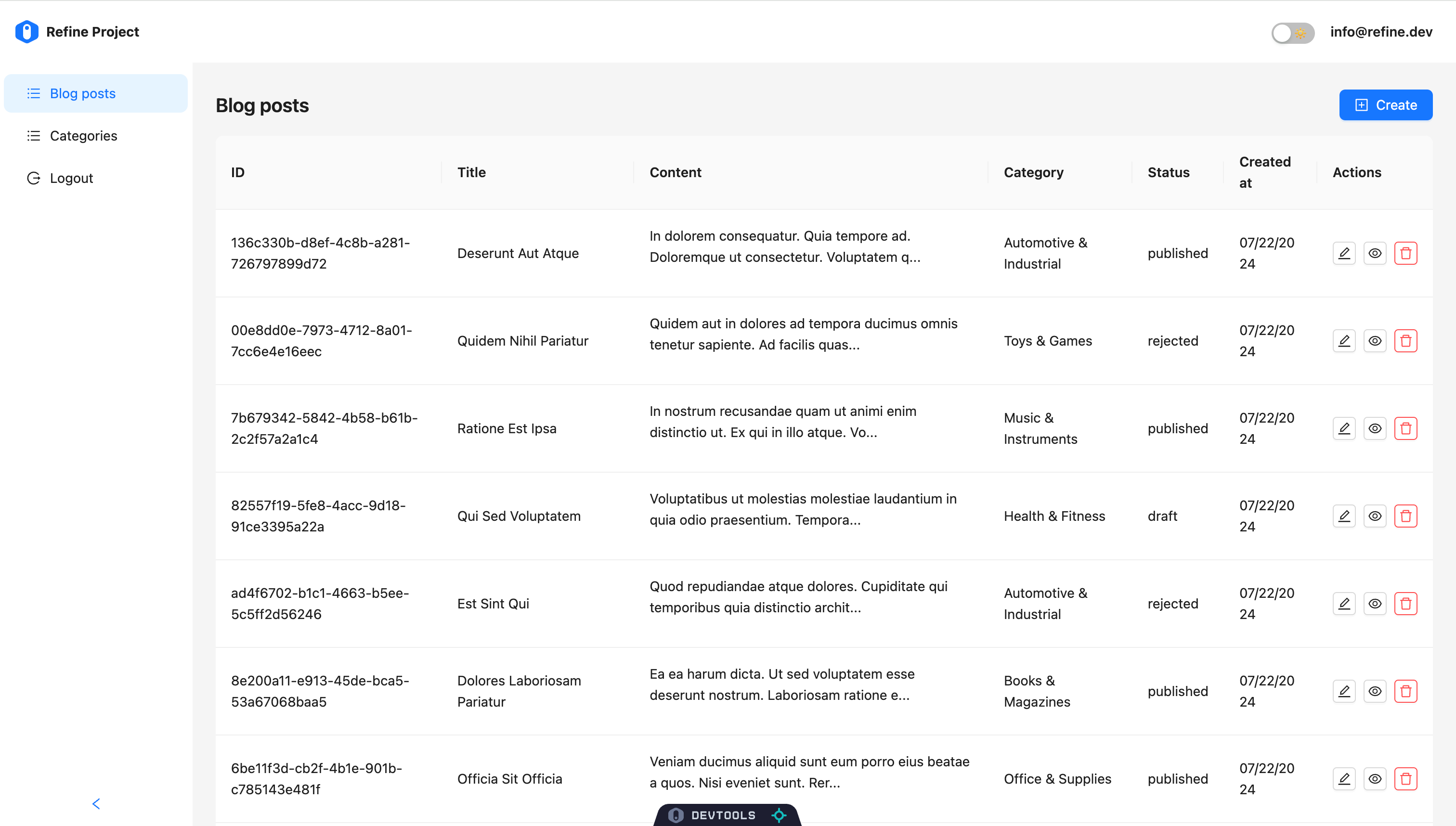View the Est Sint Qui post

(x=1374, y=604)
